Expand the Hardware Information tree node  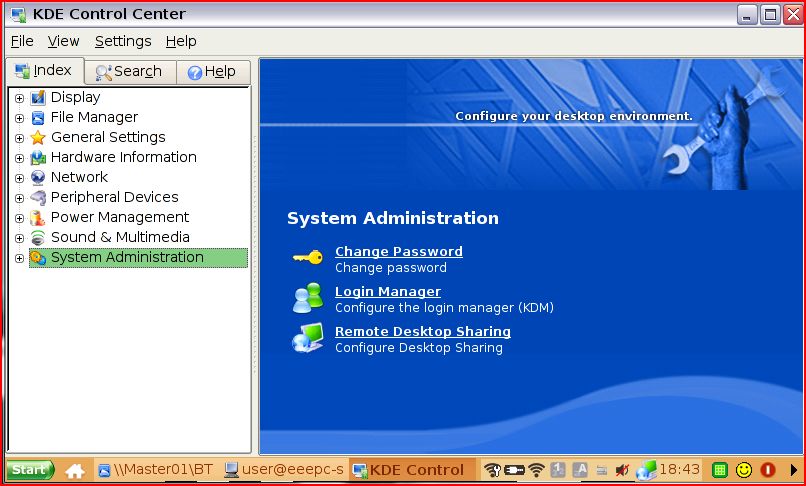19,158
